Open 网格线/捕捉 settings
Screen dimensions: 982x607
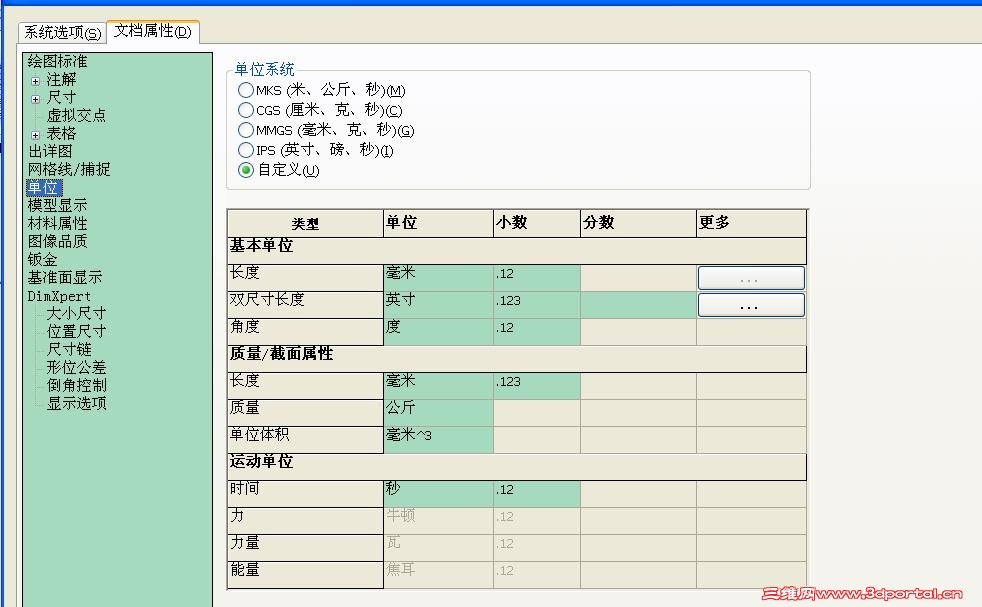pos(68,169)
